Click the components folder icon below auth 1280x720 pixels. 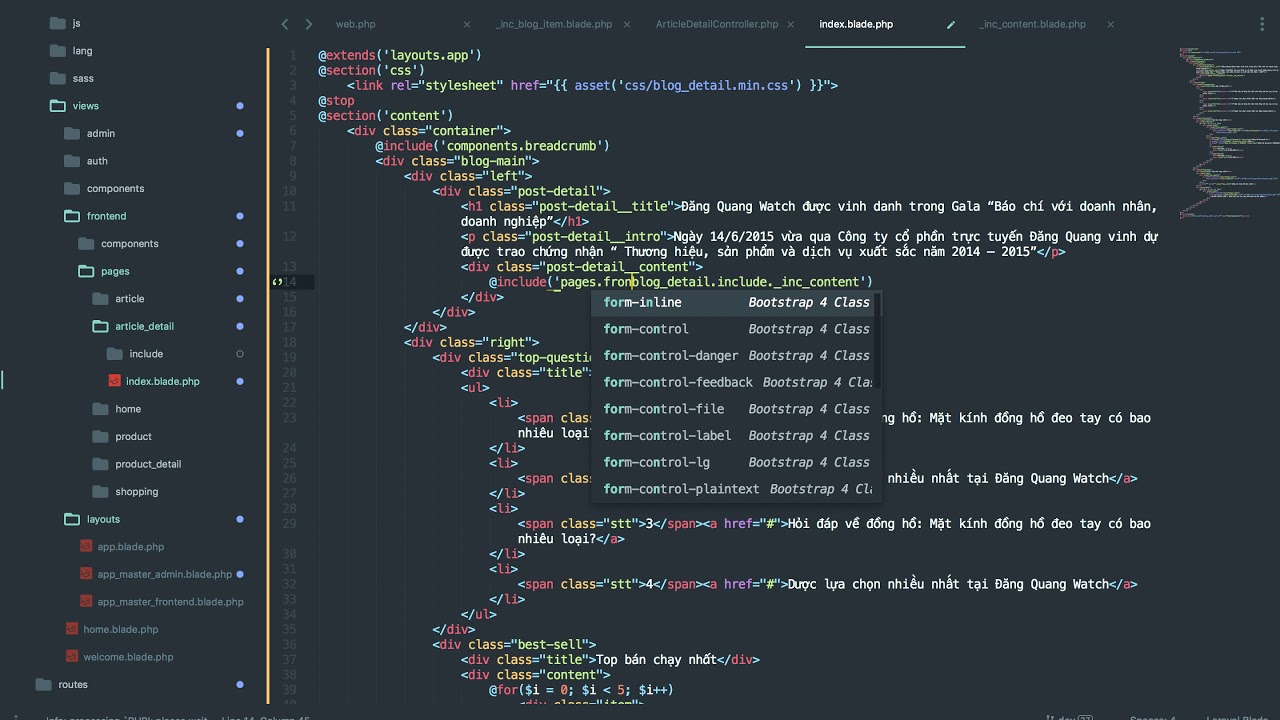click(71, 188)
